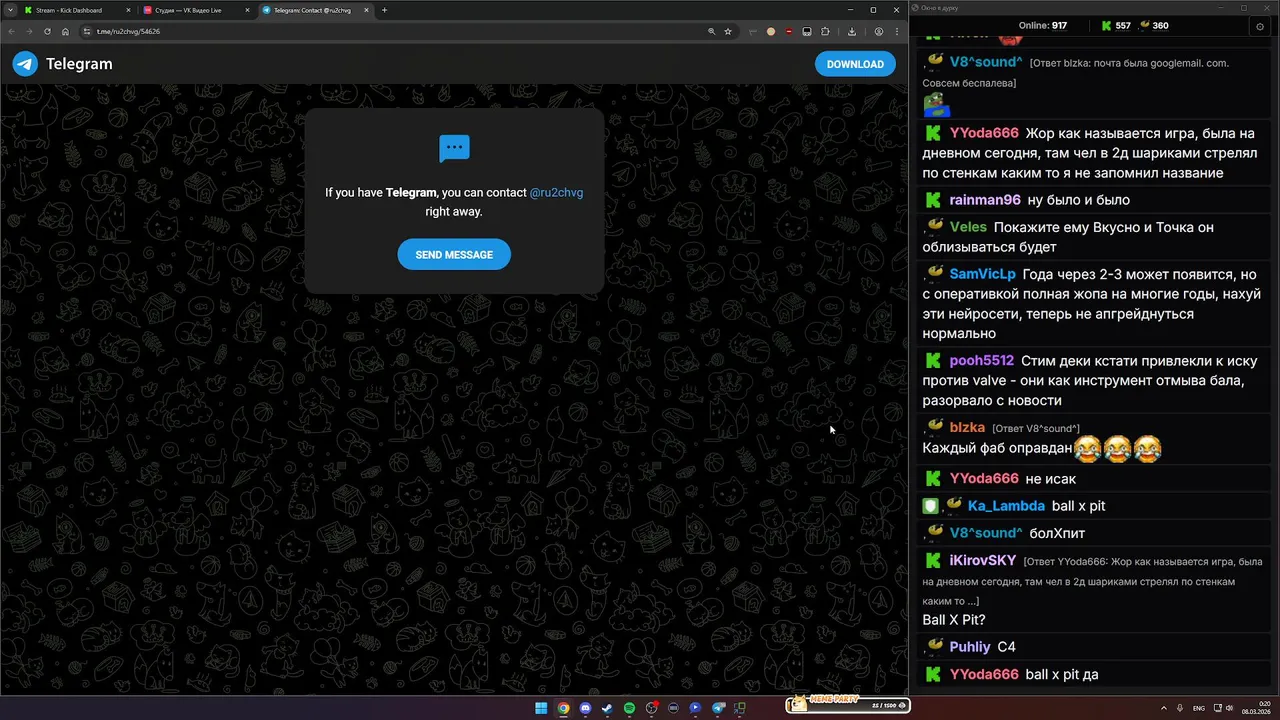Open Chrome downloads

(852, 31)
